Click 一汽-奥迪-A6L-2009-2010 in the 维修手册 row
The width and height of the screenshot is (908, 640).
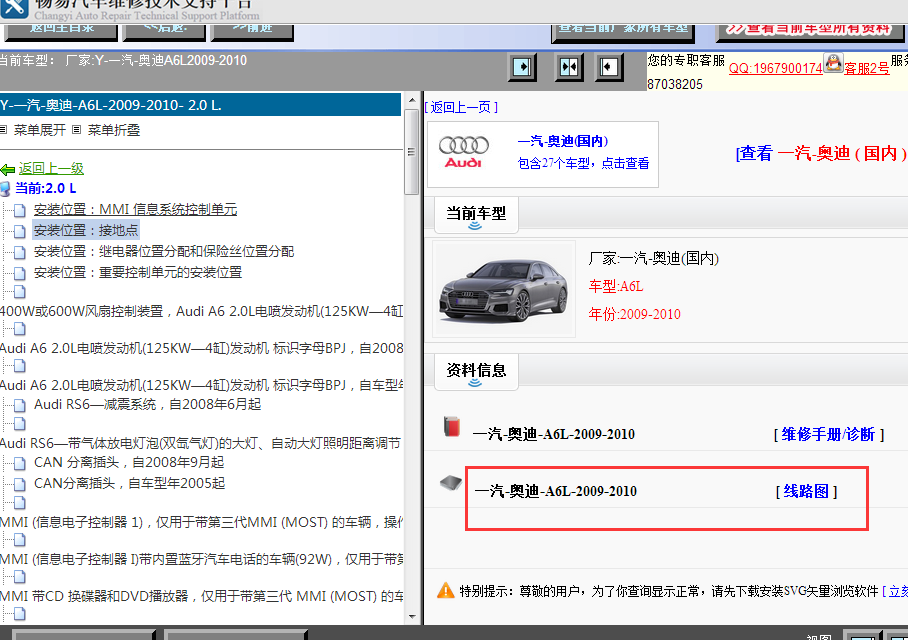[x=554, y=434]
